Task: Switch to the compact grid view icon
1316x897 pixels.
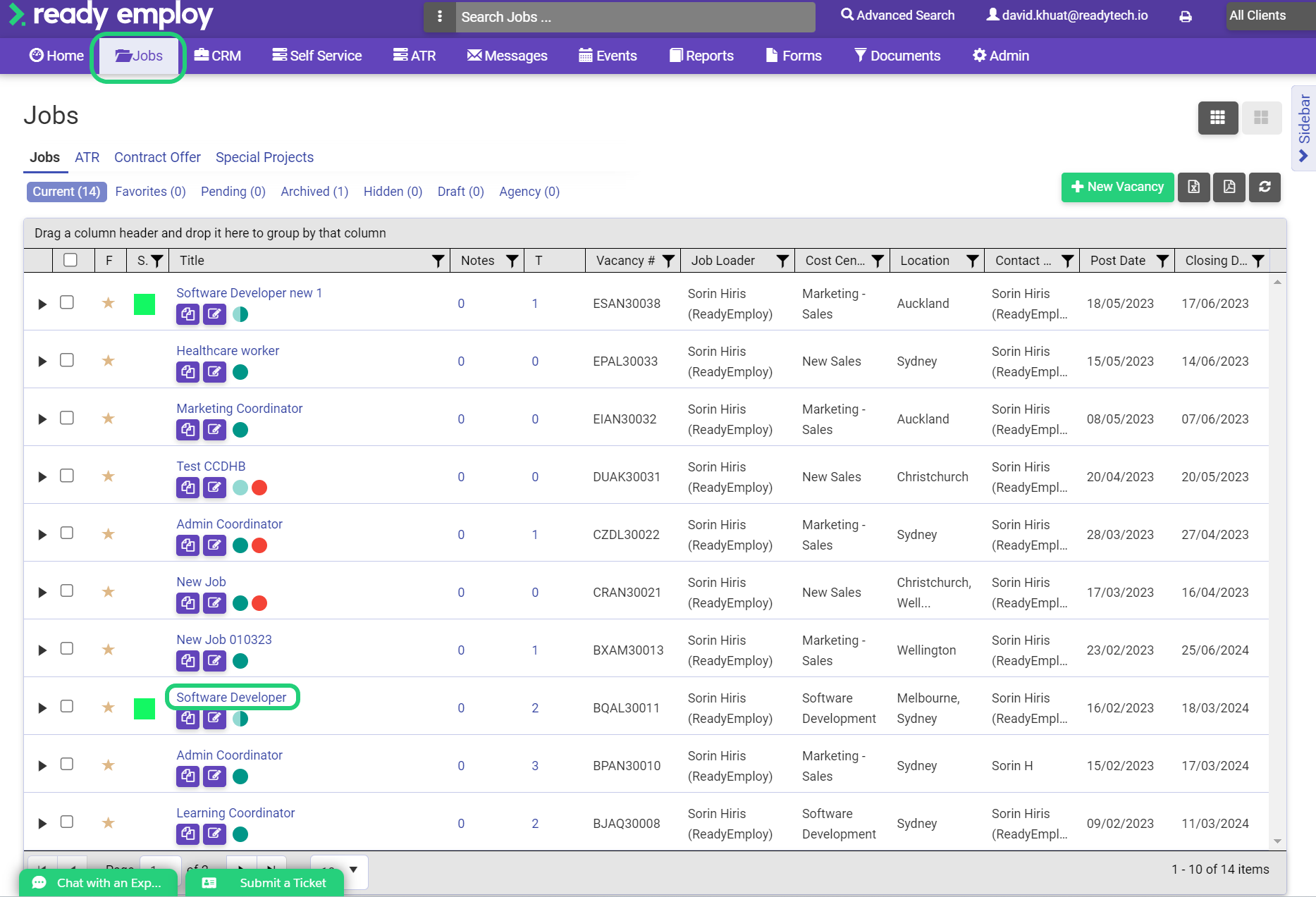Action: [x=1217, y=118]
